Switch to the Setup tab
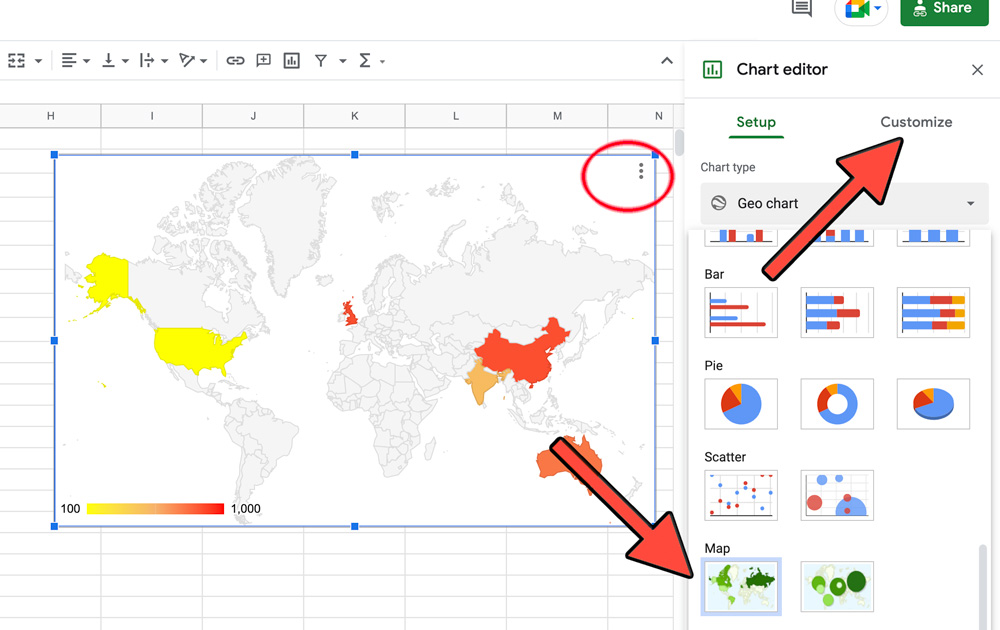 756,122
